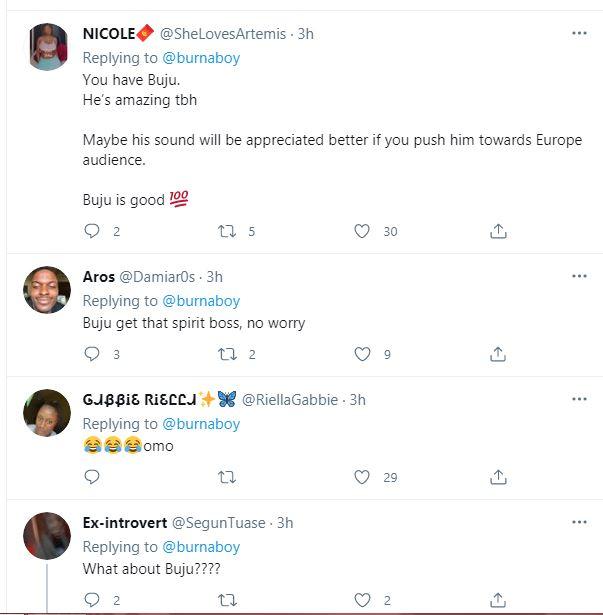
Task: Share NICOLE's tweet via share icon
Action: click(x=497, y=231)
